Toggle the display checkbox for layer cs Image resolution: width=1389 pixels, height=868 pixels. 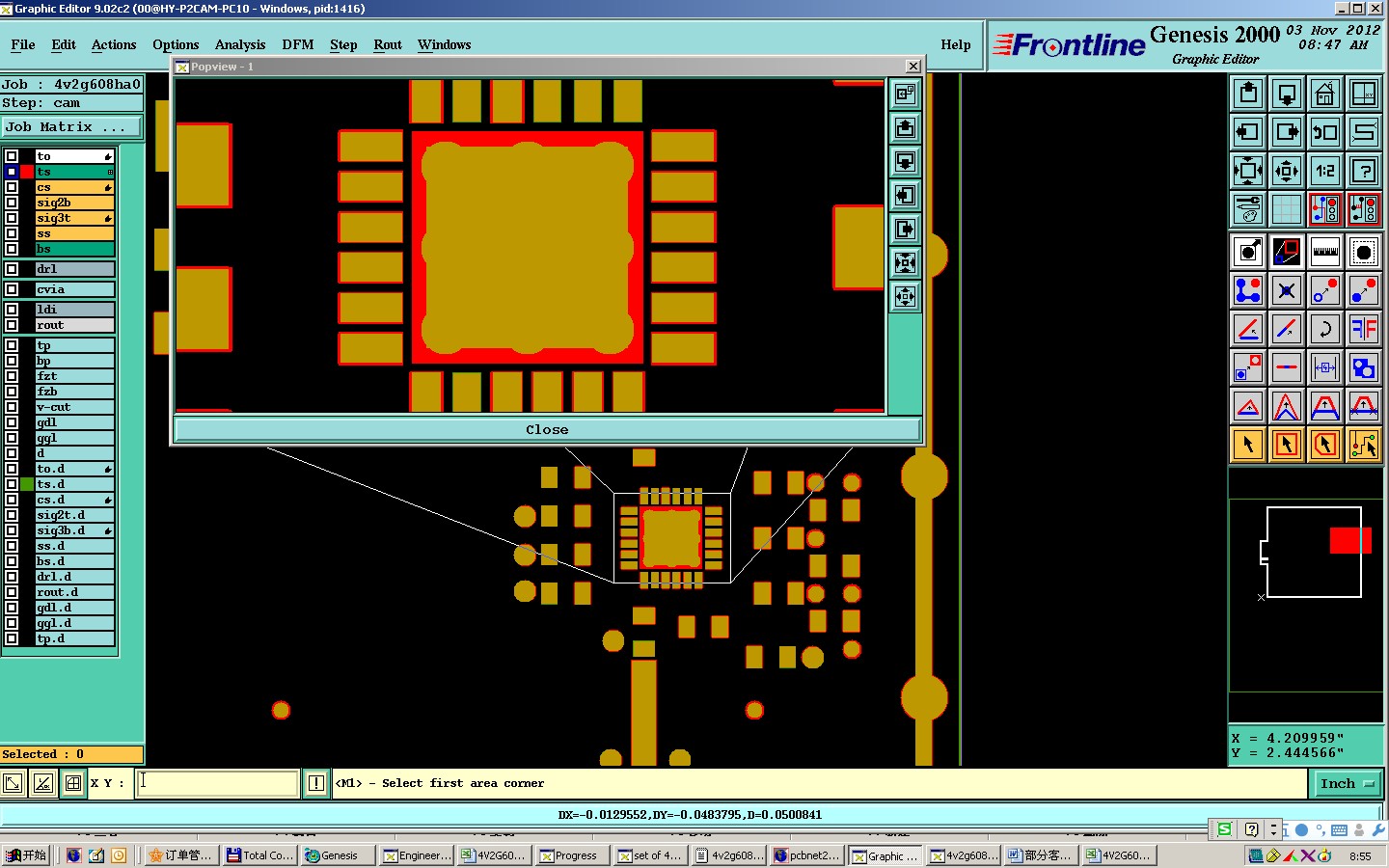(12, 187)
